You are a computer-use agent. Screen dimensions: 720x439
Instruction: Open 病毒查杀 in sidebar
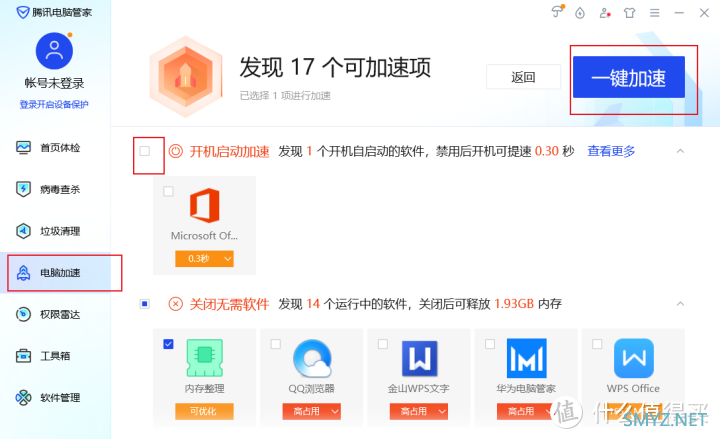(56, 189)
